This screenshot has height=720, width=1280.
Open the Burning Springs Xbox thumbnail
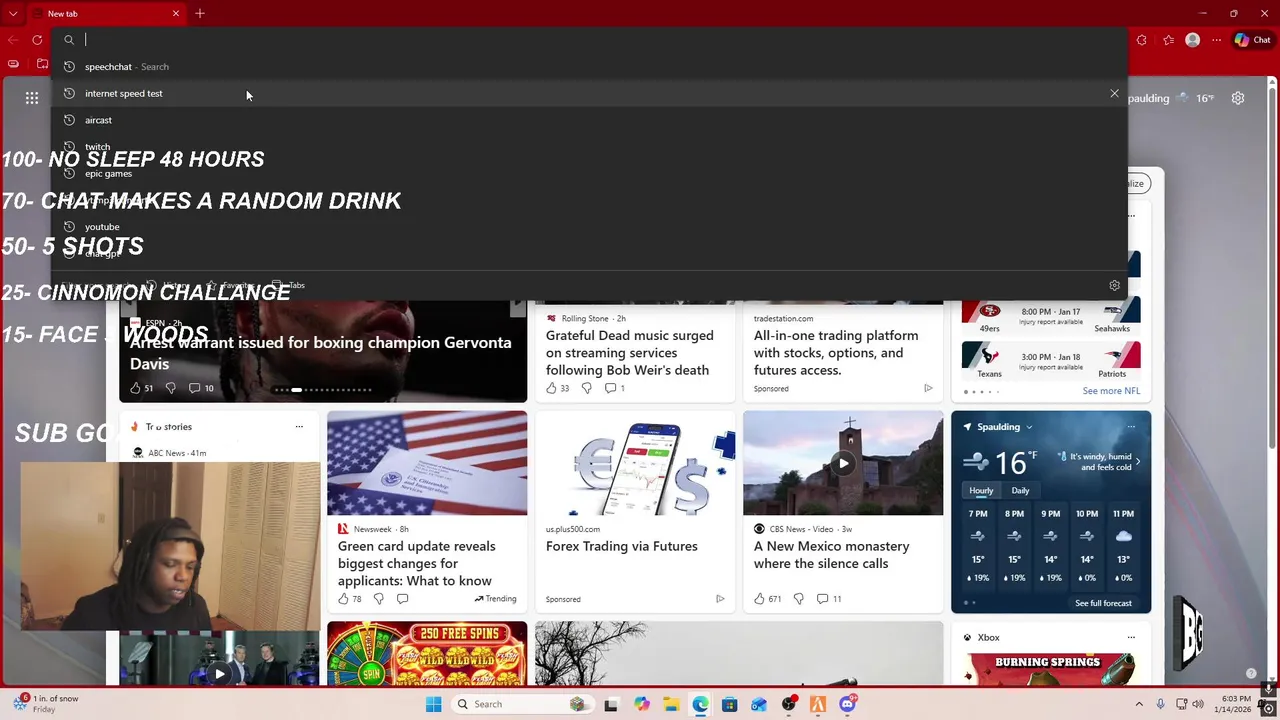pyautogui.click(x=1051, y=670)
